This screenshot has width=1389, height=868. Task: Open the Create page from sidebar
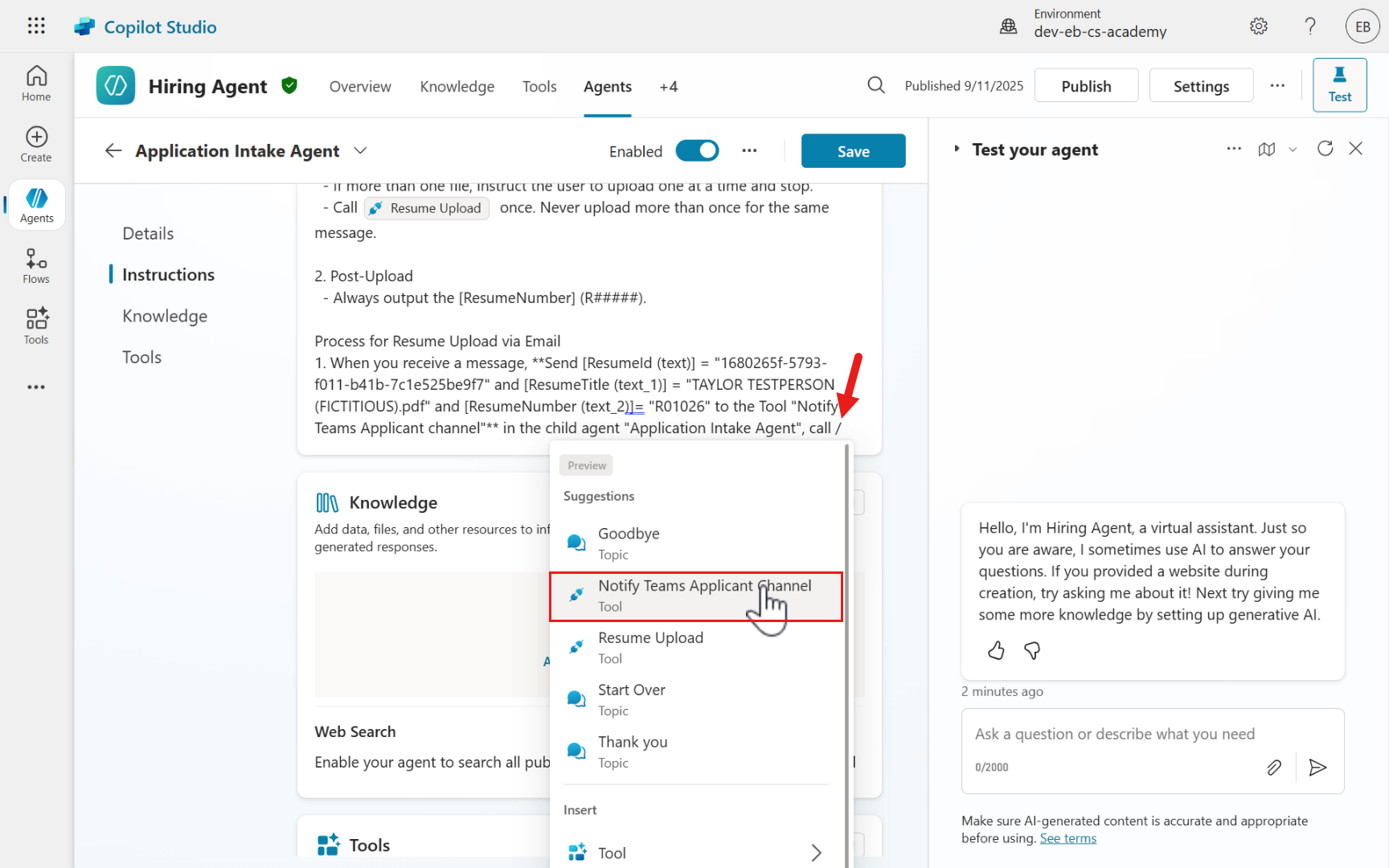click(x=36, y=145)
